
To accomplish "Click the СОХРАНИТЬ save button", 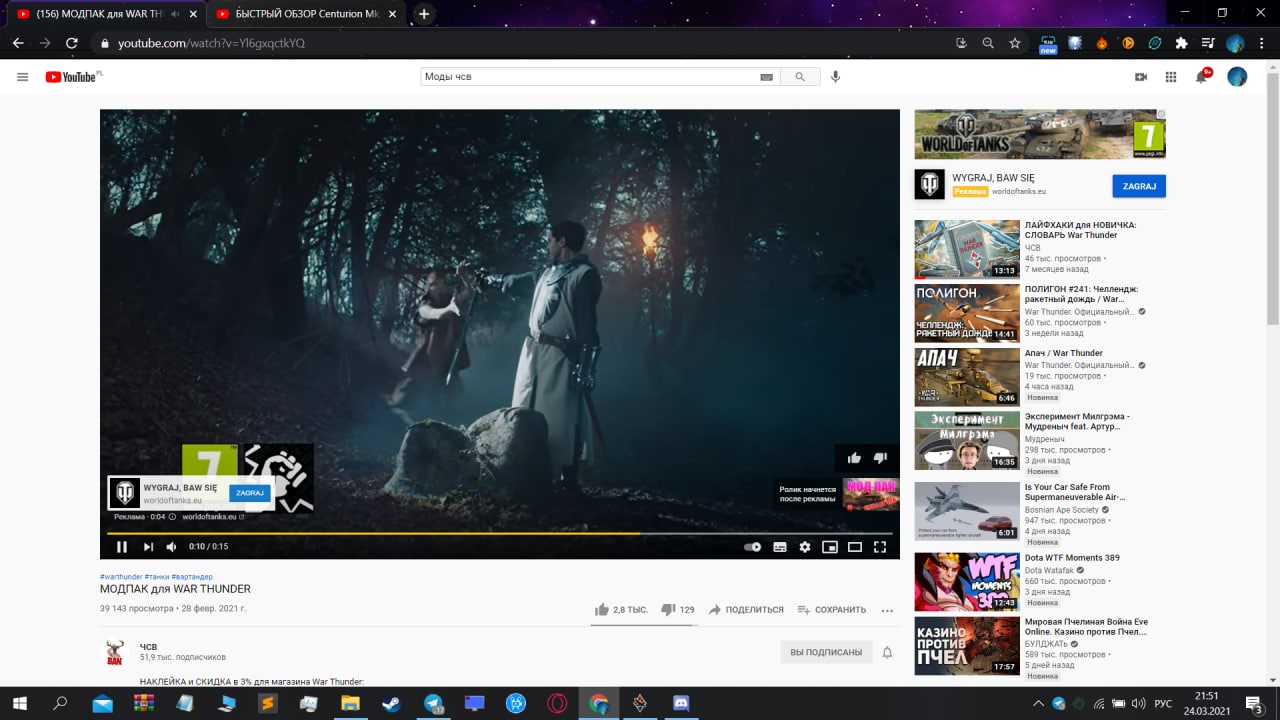I will point(832,609).
